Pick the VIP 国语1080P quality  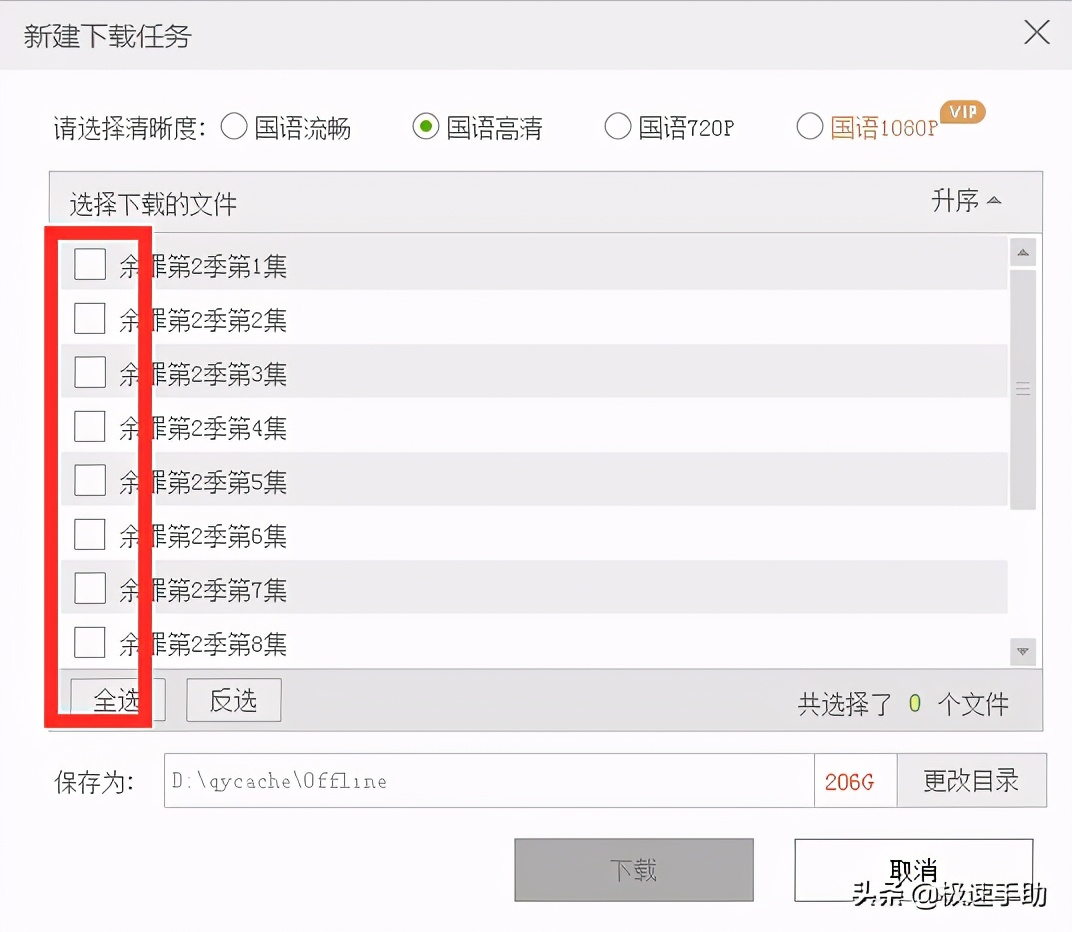coord(810,127)
